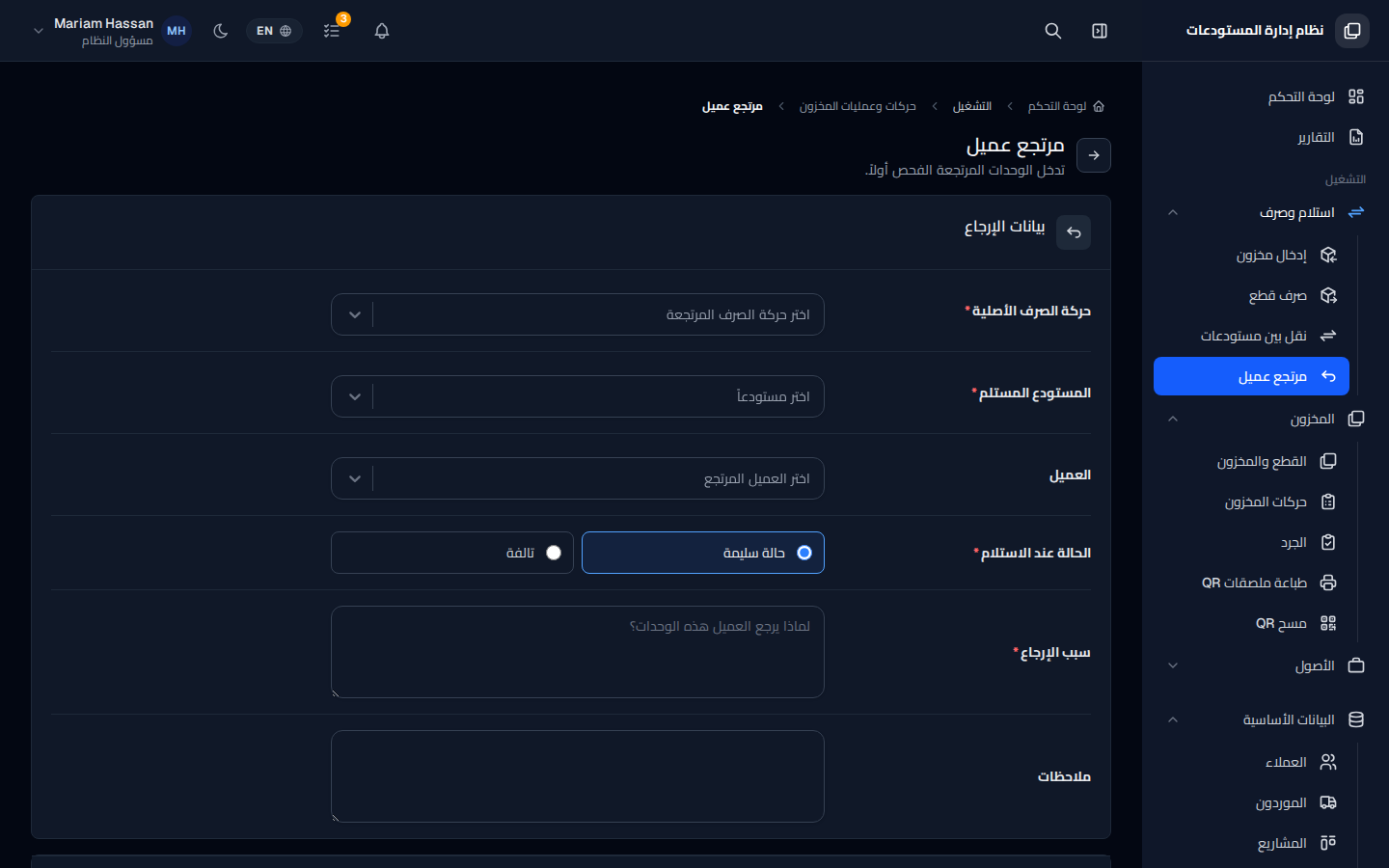Collapse المخزون sidebar group
1389x868 pixels.
[x=1266, y=419]
